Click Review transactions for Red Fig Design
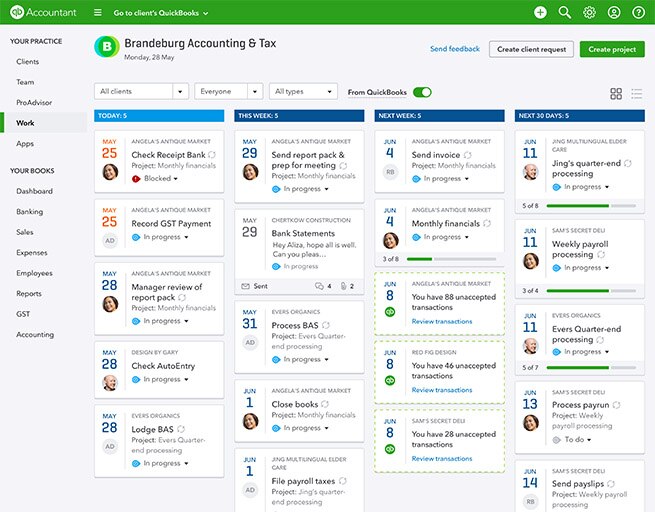Screen dimensions: 655x512 pos(442,390)
